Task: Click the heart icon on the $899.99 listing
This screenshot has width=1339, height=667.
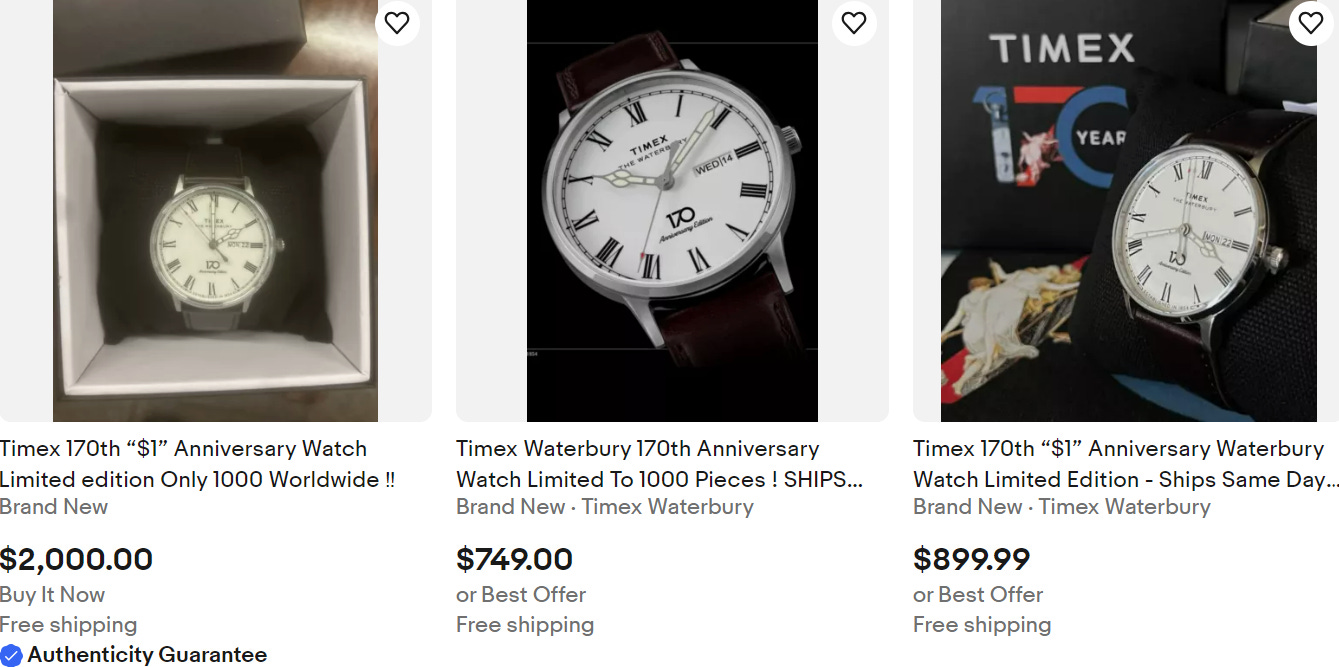Action: click(1310, 22)
